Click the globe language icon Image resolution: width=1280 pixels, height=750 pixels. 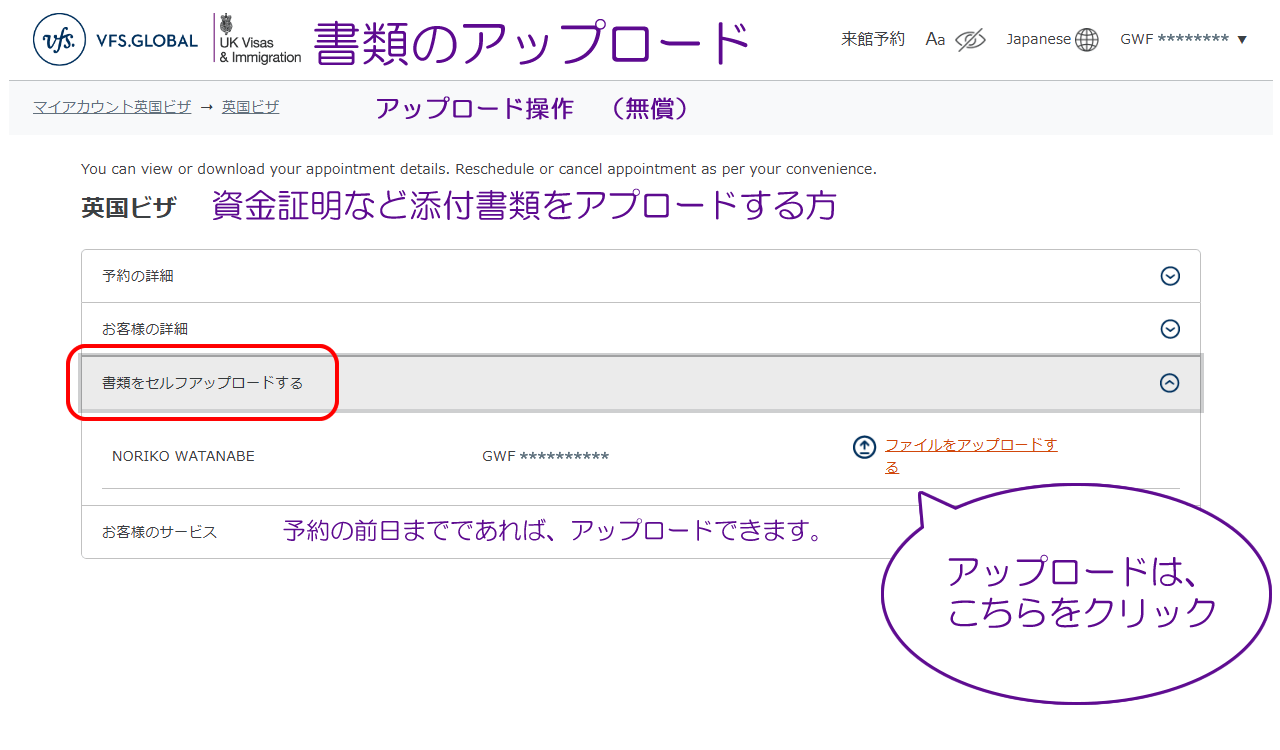click(1087, 40)
